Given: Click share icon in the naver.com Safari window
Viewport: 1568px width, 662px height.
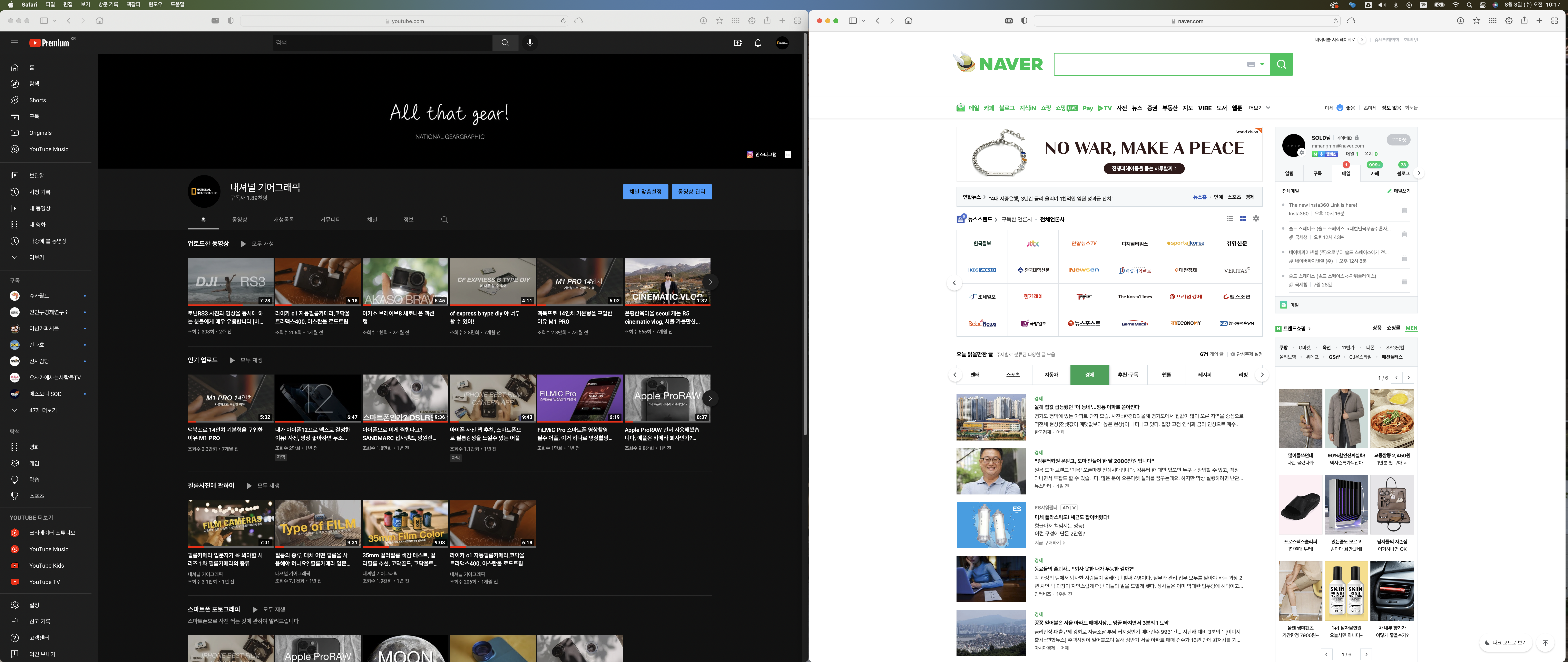Looking at the screenshot, I should coord(1524,21).
